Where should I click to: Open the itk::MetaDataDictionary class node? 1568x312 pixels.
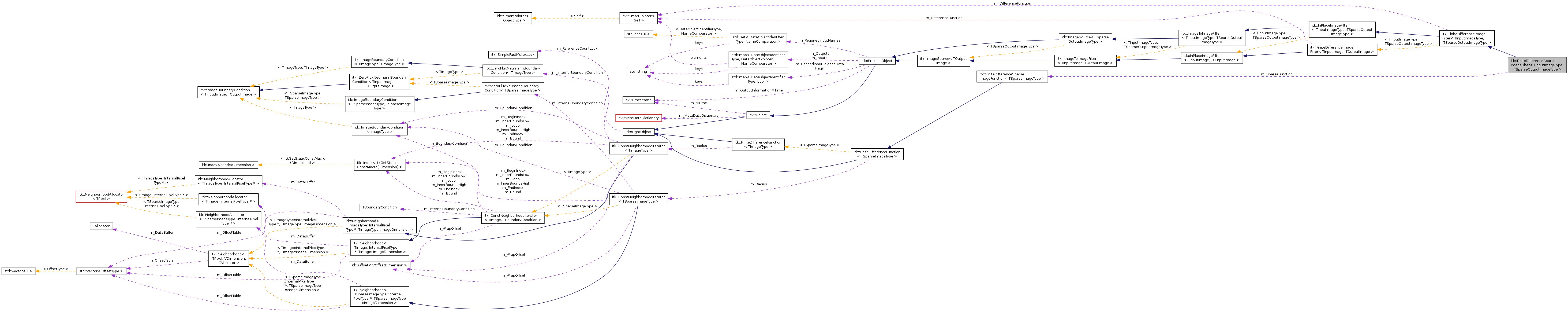(x=638, y=118)
